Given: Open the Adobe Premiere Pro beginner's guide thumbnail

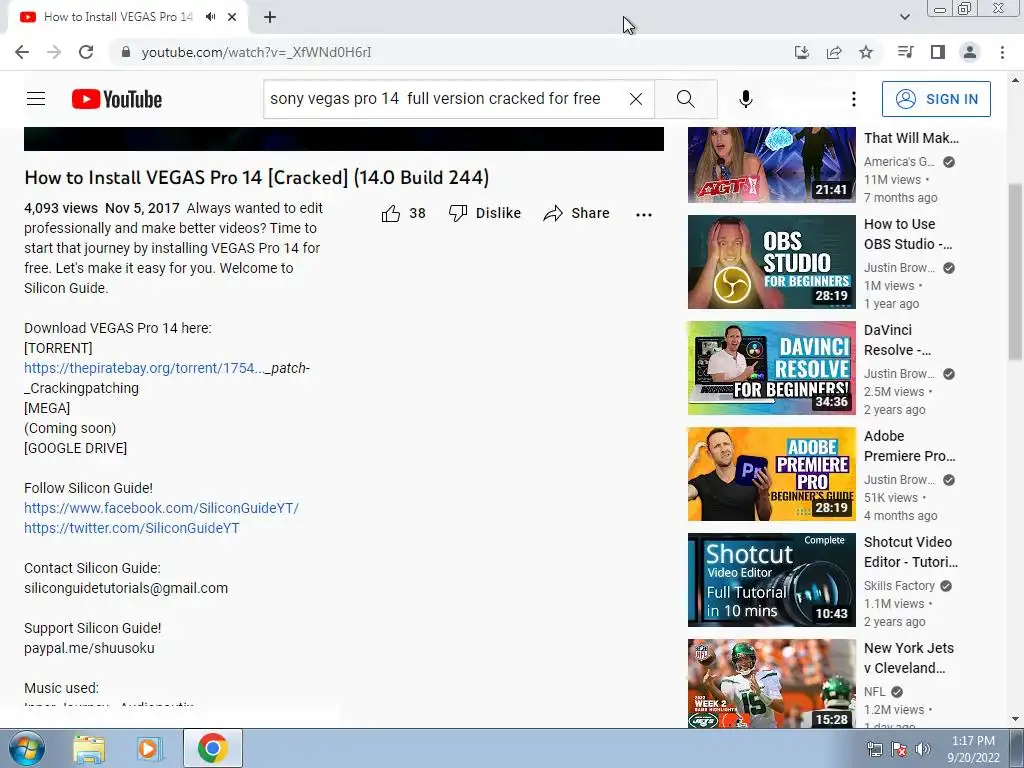Looking at the screenshot, I should click(771, 474).
